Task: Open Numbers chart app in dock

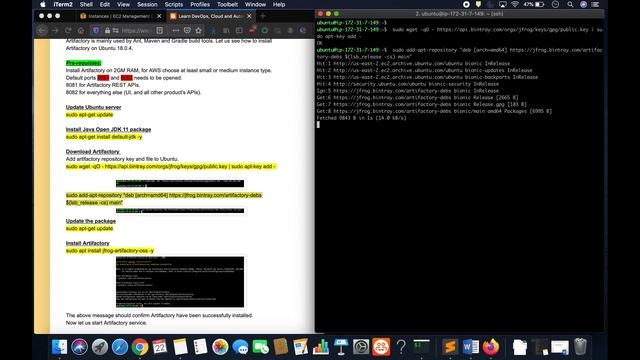Action: tap(321, 347)
